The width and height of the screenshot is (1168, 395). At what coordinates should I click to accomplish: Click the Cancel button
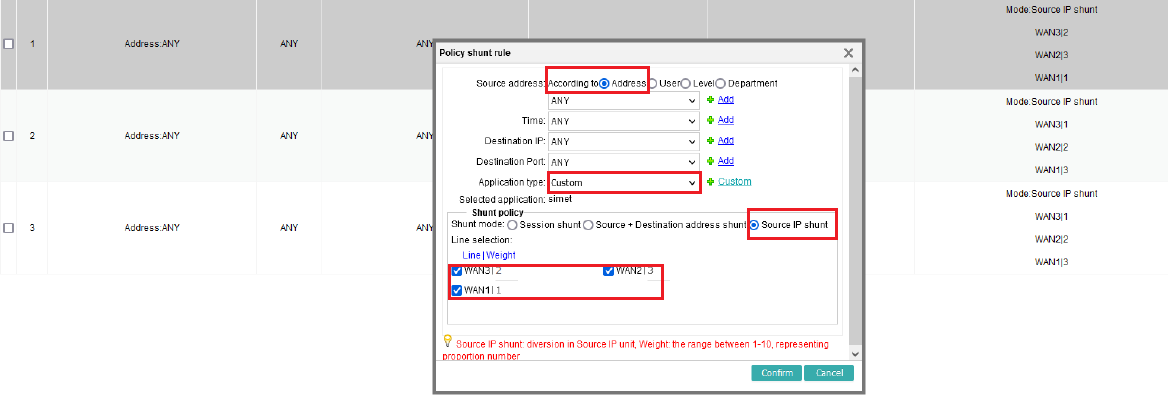829,373
